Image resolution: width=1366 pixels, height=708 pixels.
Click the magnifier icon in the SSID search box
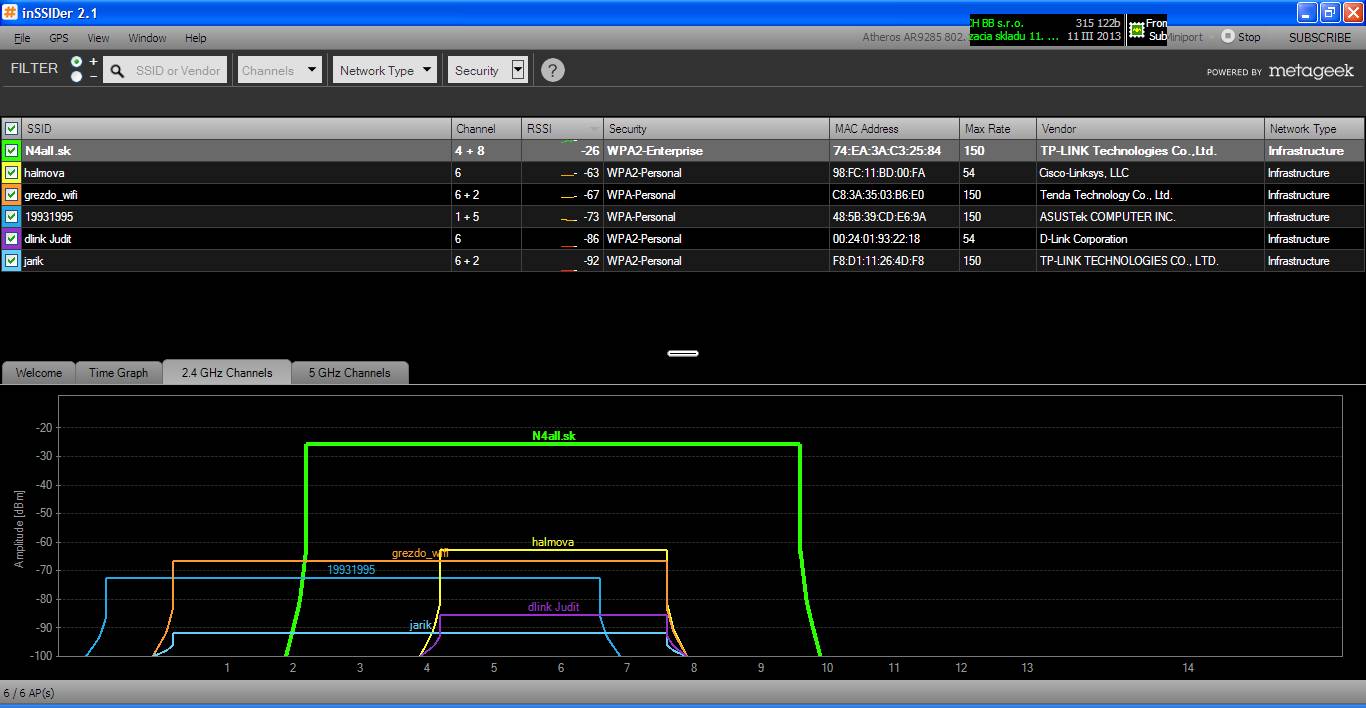coord(117,71)
